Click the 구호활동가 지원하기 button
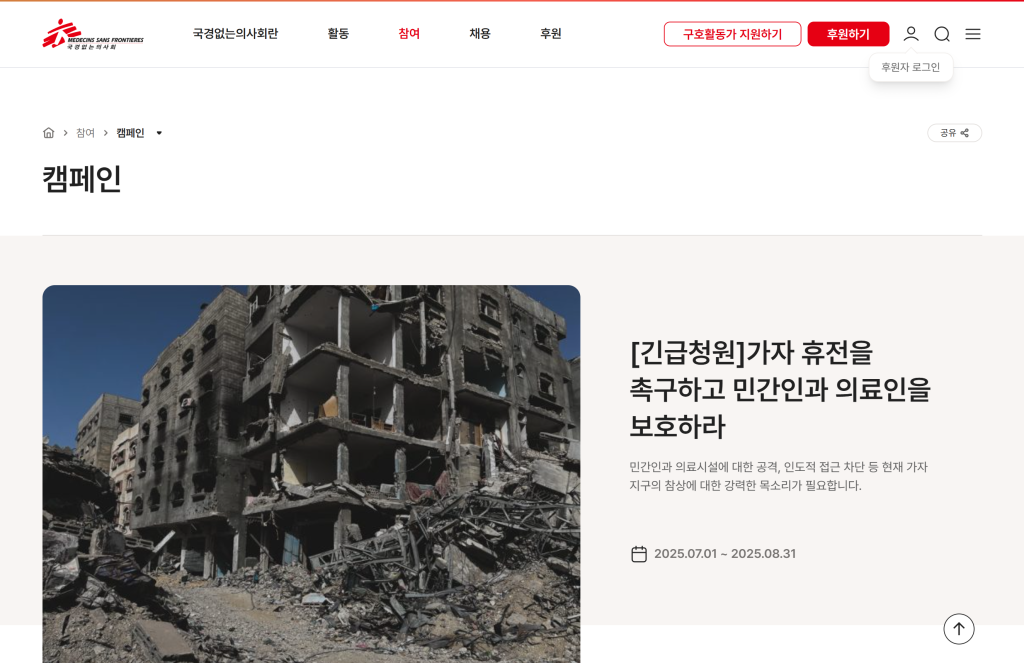The height and width of the screenshot is (663, 1024). click(732, 34)
